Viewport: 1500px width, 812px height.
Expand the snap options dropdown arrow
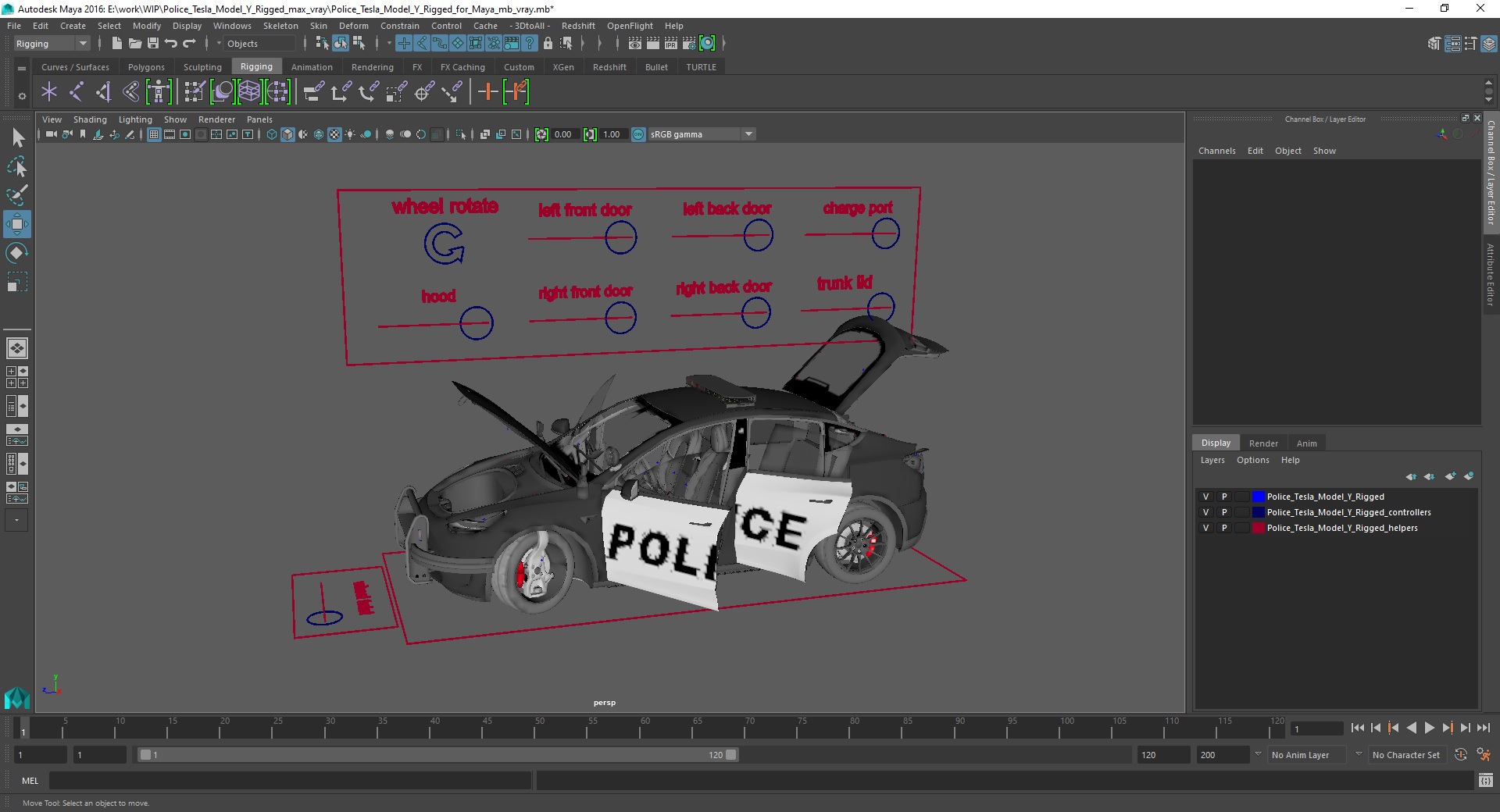tap(389, 44)
